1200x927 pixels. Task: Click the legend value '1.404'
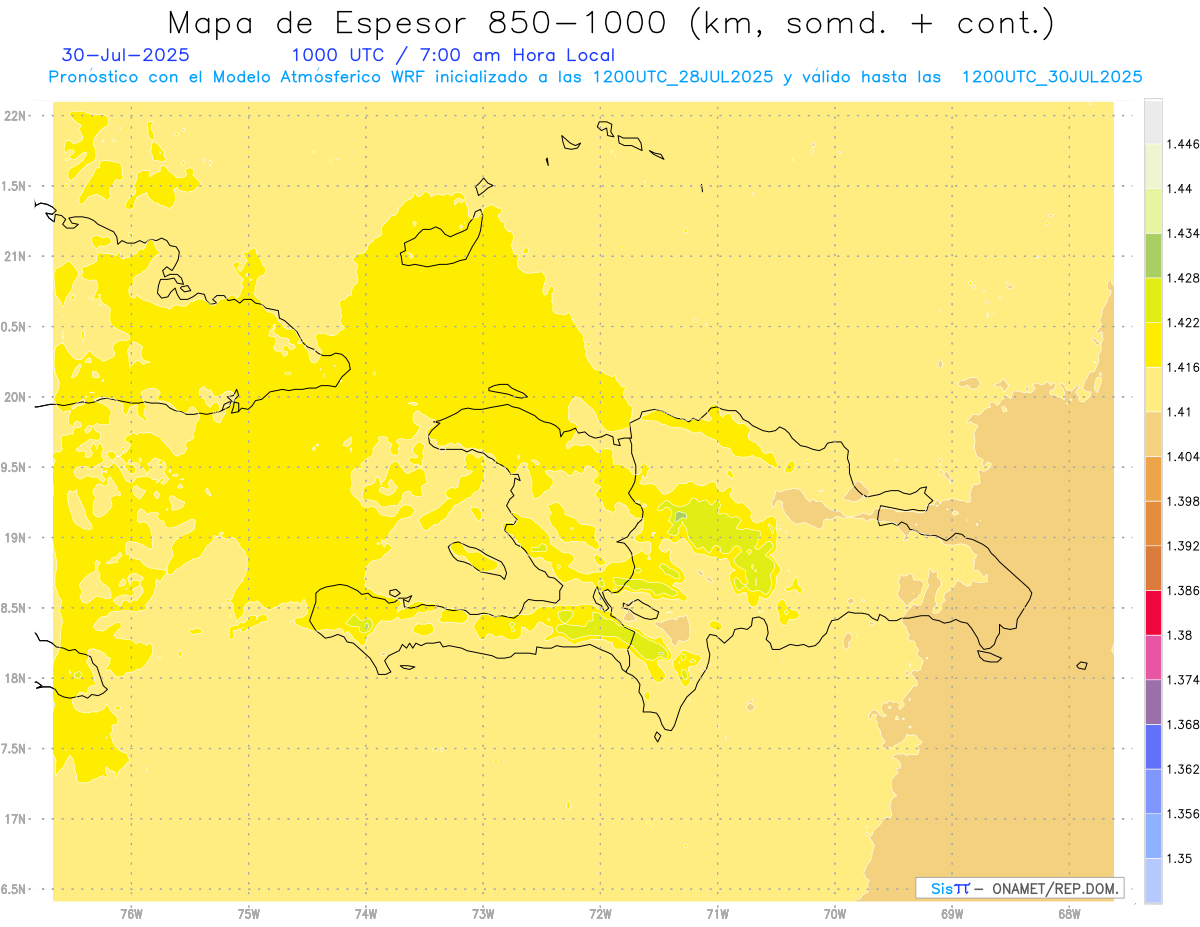click(x=1183, y=456)
